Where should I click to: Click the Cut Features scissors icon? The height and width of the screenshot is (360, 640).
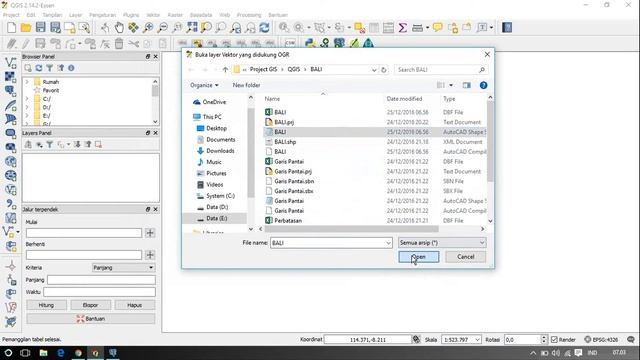[x=133, y=43]
